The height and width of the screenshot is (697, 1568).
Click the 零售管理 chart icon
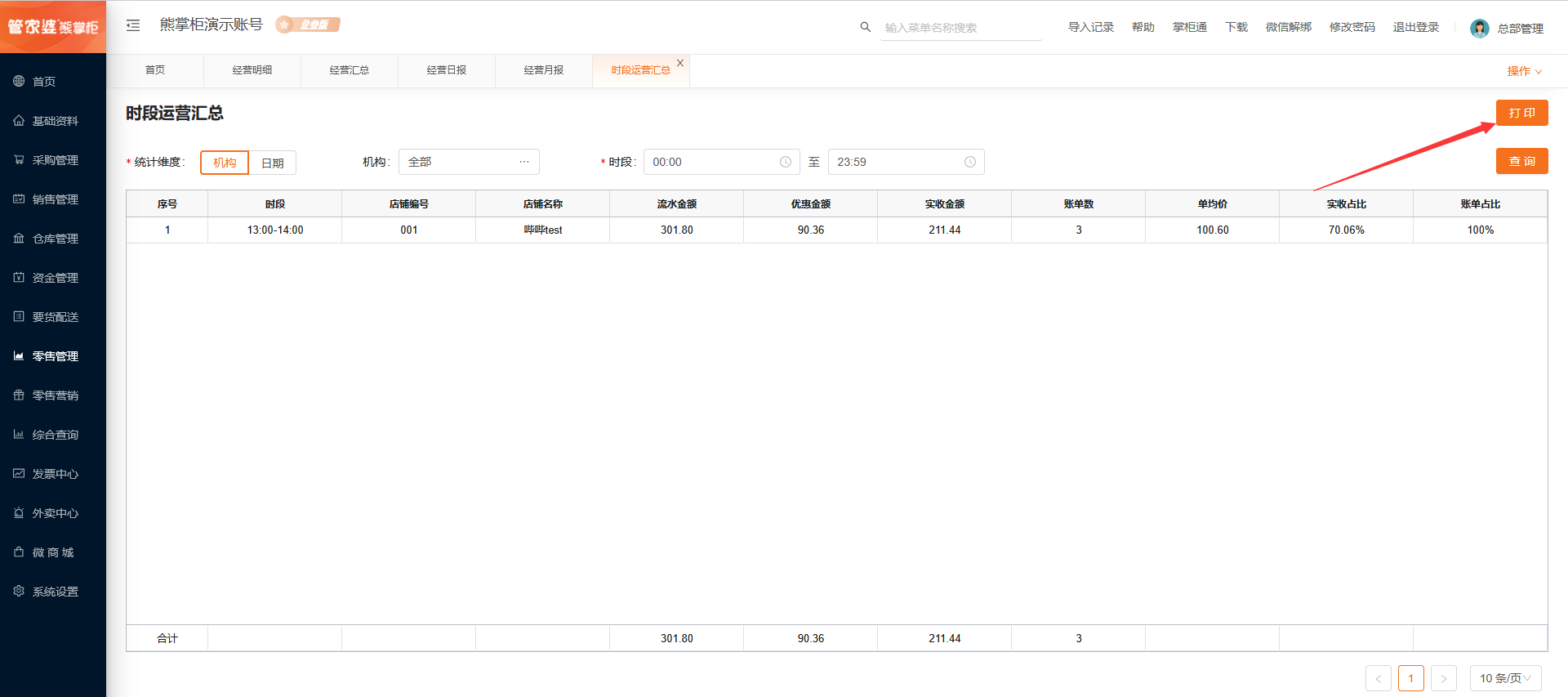click(x=19, y=355)
